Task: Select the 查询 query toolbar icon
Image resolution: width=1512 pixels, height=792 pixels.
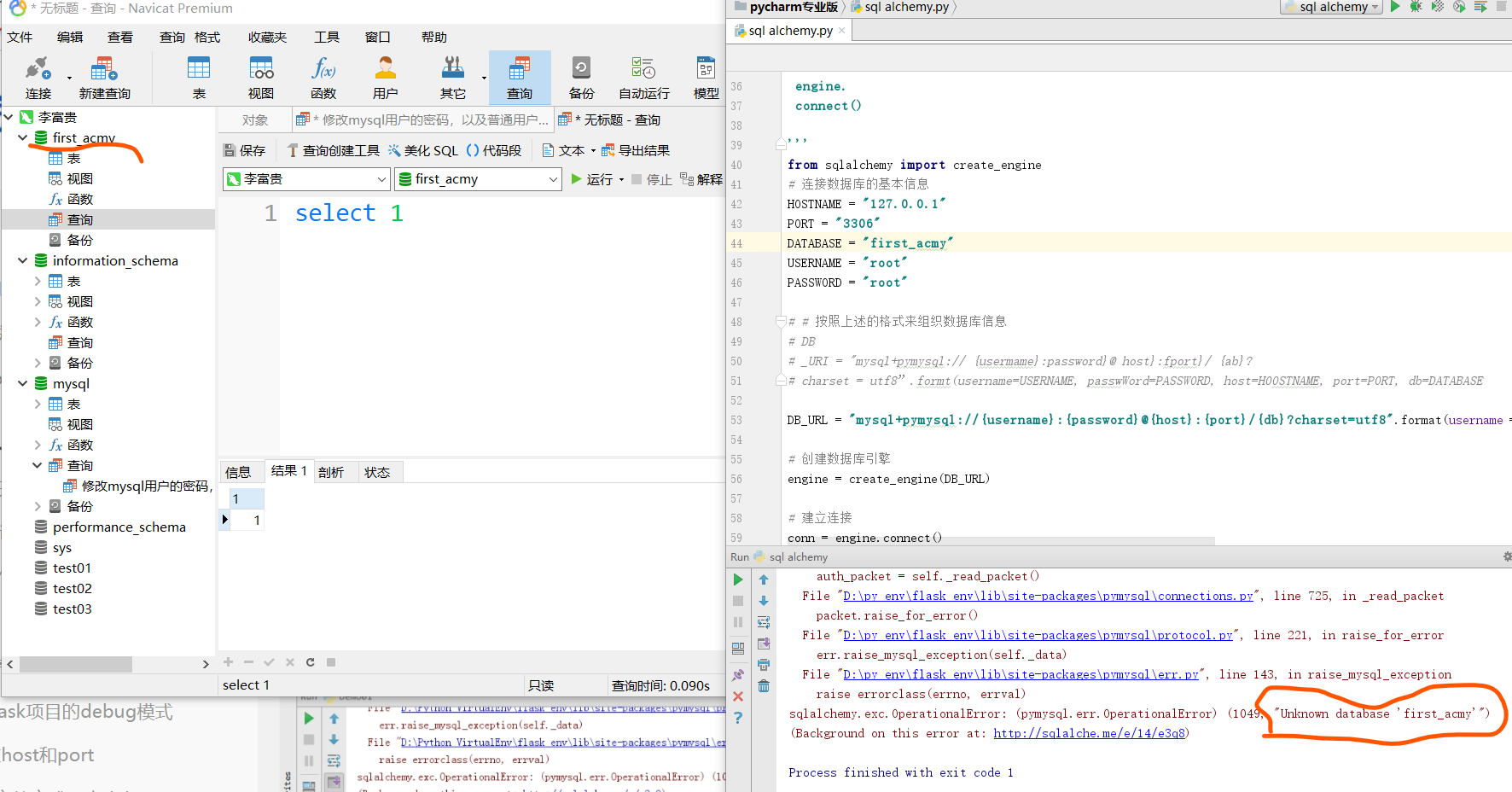Action: coord(520,78)
